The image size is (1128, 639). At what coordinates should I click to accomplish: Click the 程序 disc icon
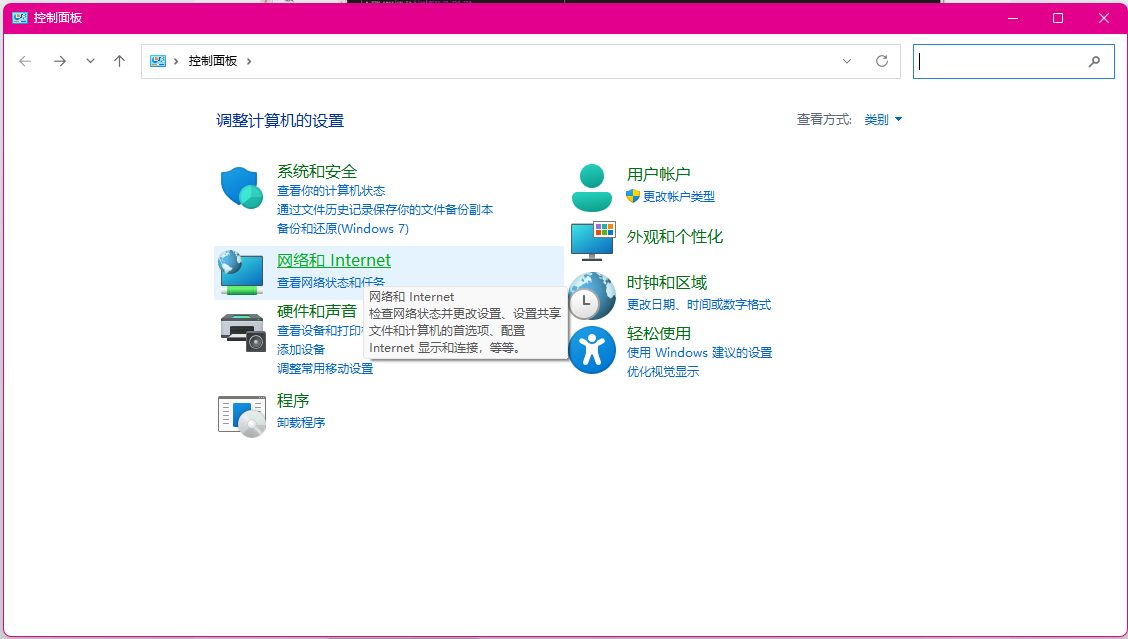pyautogui.click(x=242, y=417)
